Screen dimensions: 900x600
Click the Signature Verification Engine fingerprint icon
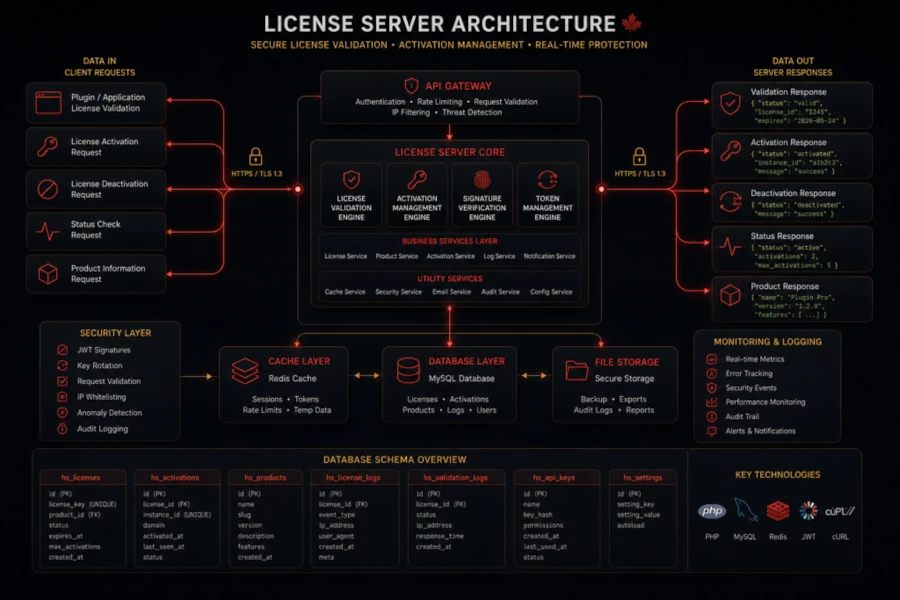point(482,180)
